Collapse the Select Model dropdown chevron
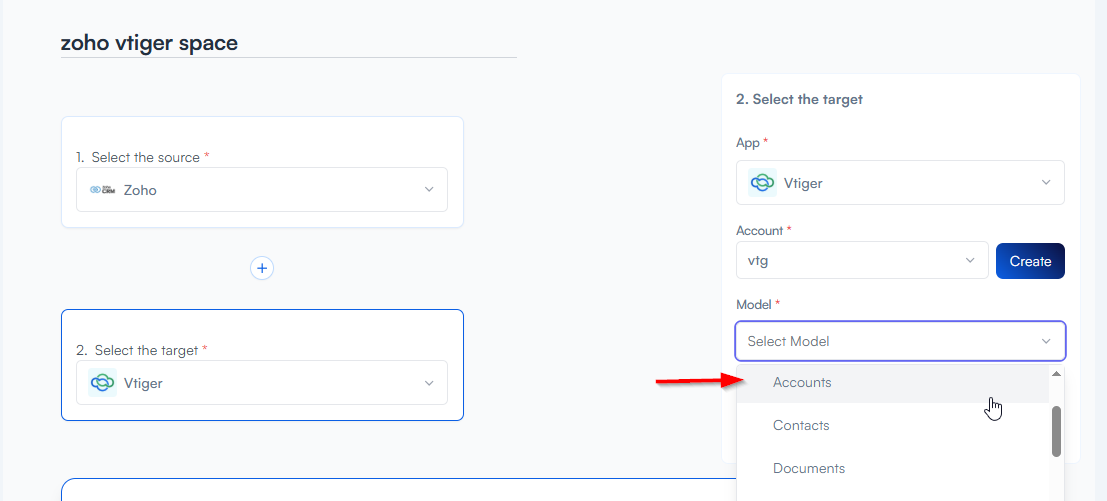The width and height of the screenshot is (1107, 501). tap(1046, 341)
